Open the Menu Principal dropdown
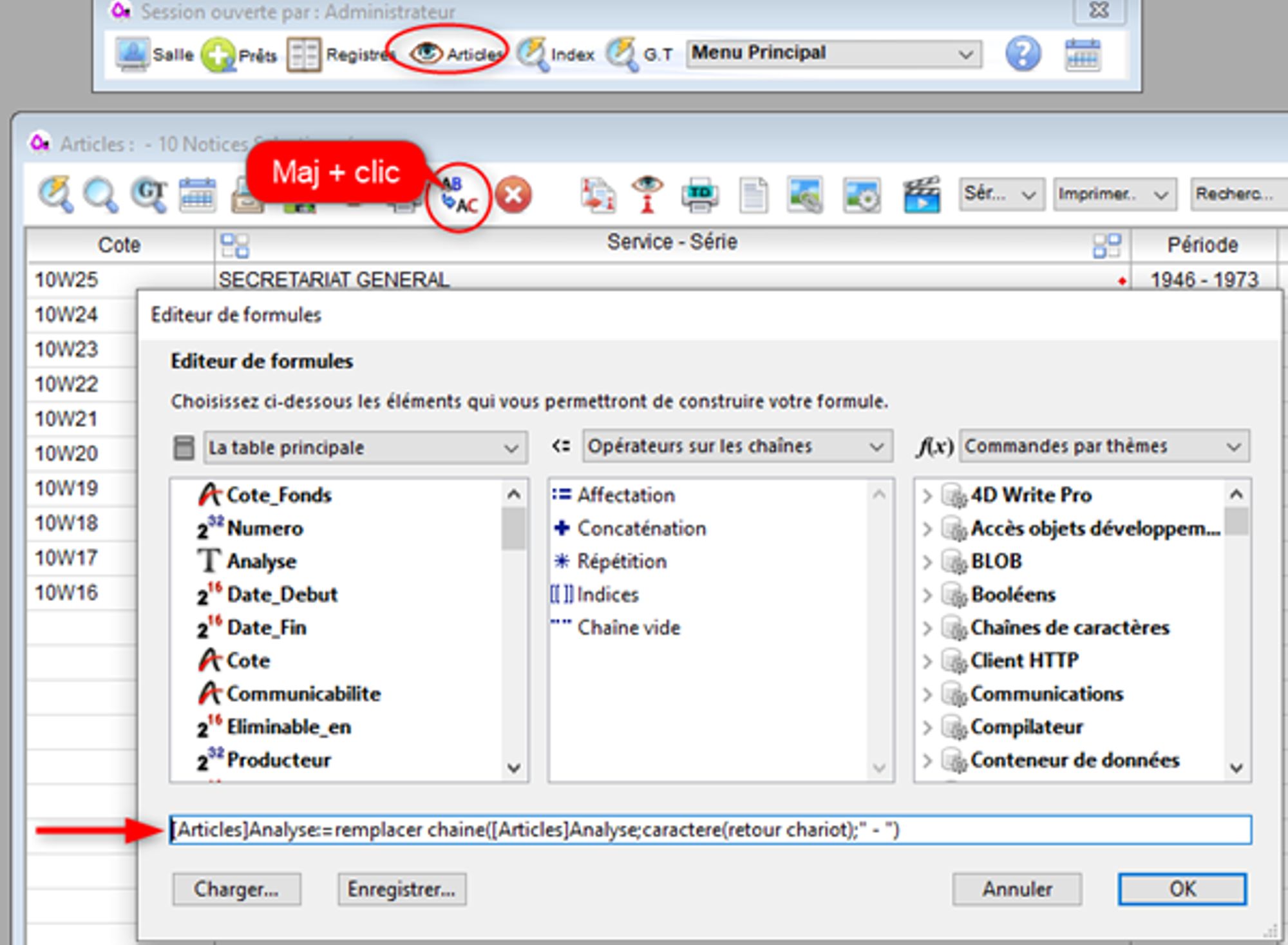The image size is (1288, 945). (x=833, y=53)
